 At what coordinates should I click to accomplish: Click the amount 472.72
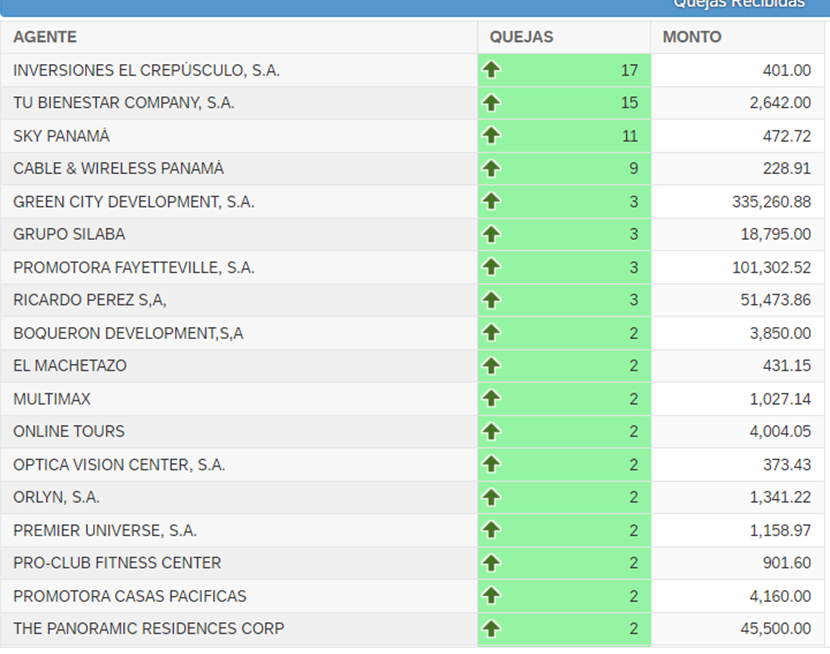(787, 136)
